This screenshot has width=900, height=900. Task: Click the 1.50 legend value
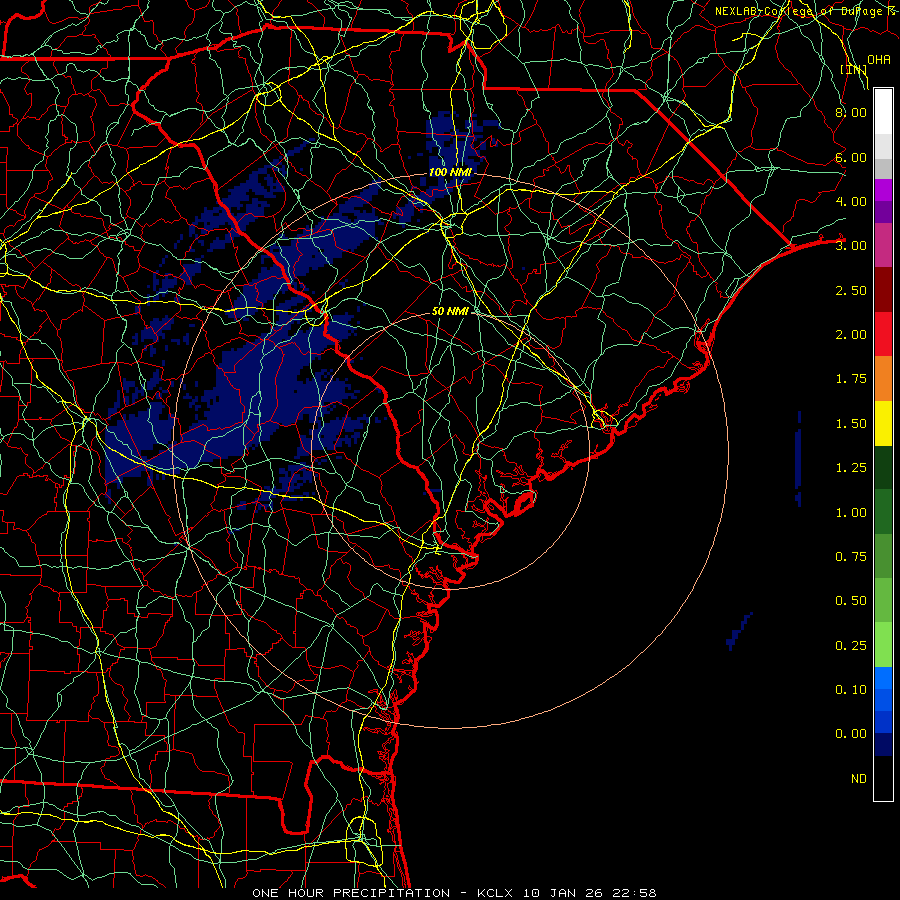851,424
